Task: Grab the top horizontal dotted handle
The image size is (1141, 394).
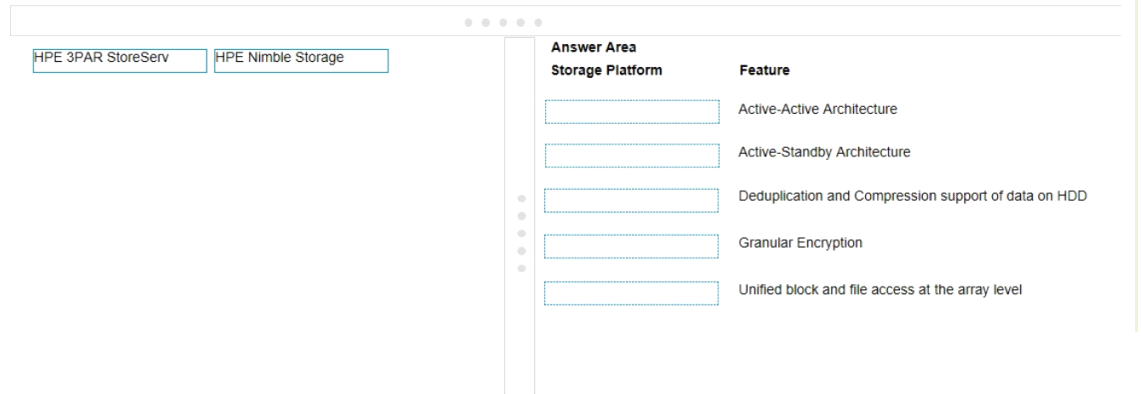Action: 503,23
